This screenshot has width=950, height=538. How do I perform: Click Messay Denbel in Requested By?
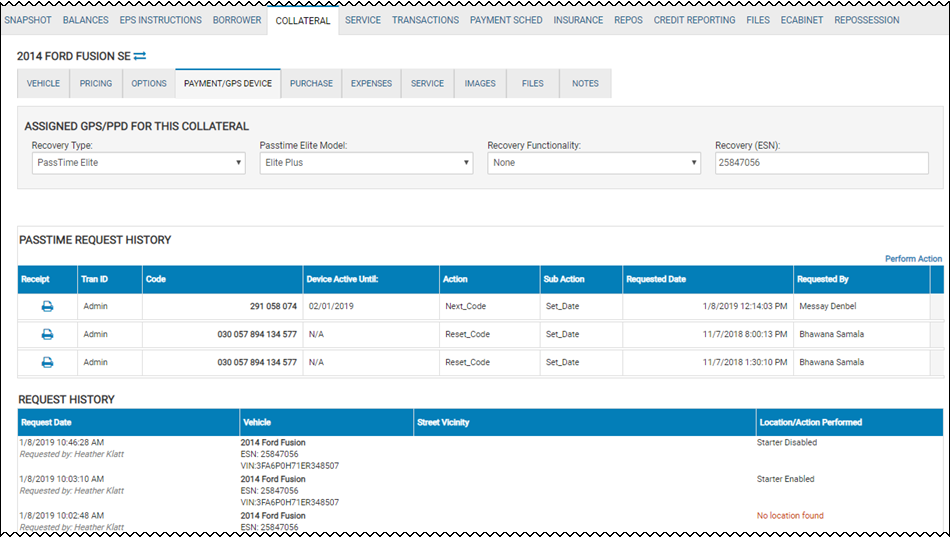coord(828,307)
